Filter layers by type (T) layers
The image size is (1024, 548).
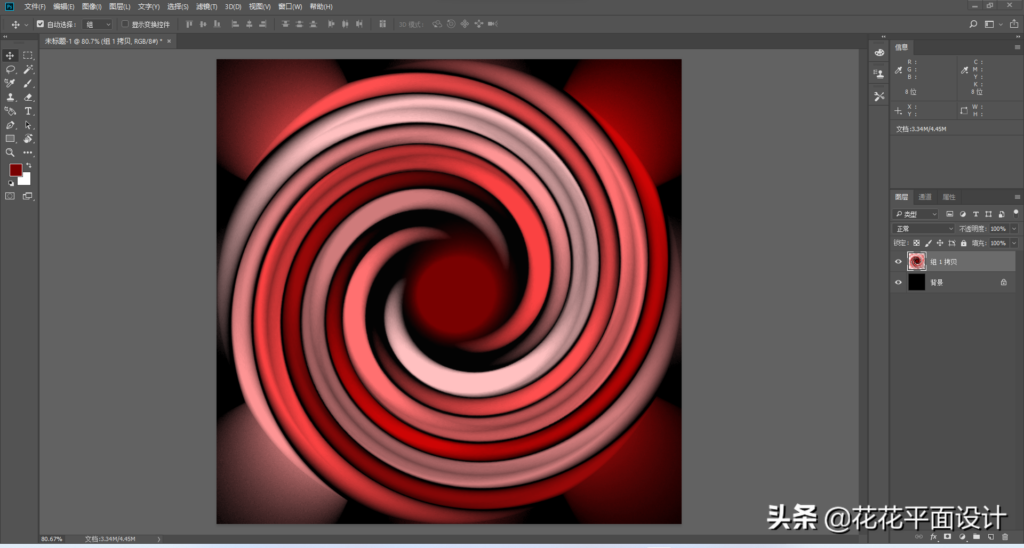click(976, 214)
